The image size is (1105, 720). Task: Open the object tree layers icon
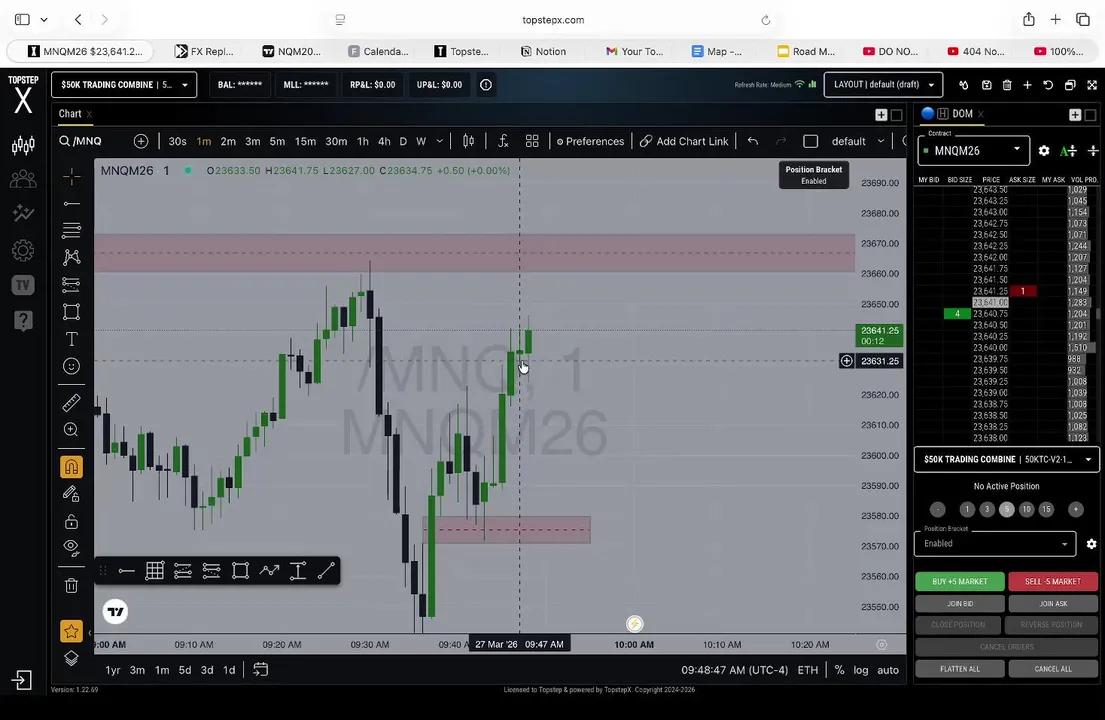click(x=71, y=658)
